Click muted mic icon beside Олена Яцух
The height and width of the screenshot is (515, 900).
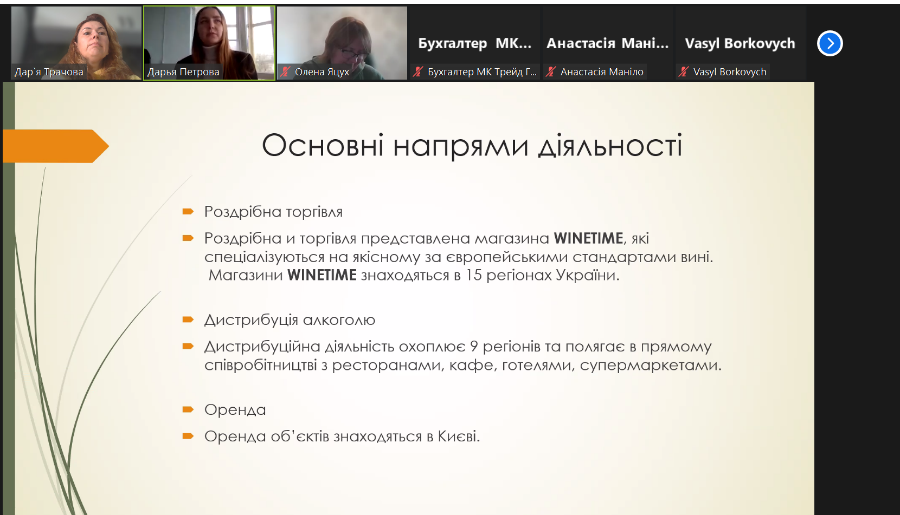(285, 72)
